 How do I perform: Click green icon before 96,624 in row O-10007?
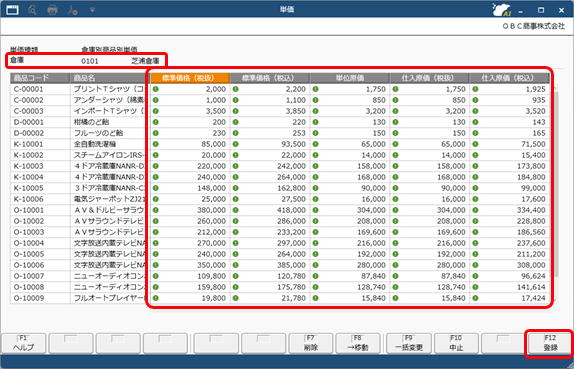point(475,276)
